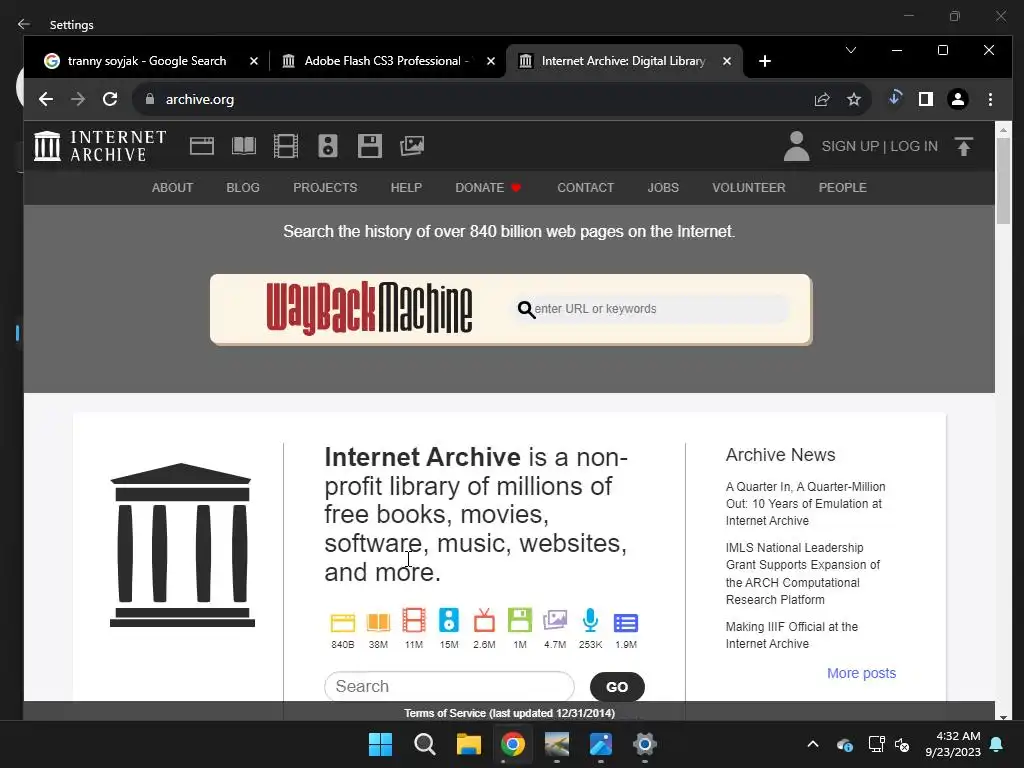Close the Google Search tab
The width and height of the screenshot is (1024, 768).
tap(254, 61)
